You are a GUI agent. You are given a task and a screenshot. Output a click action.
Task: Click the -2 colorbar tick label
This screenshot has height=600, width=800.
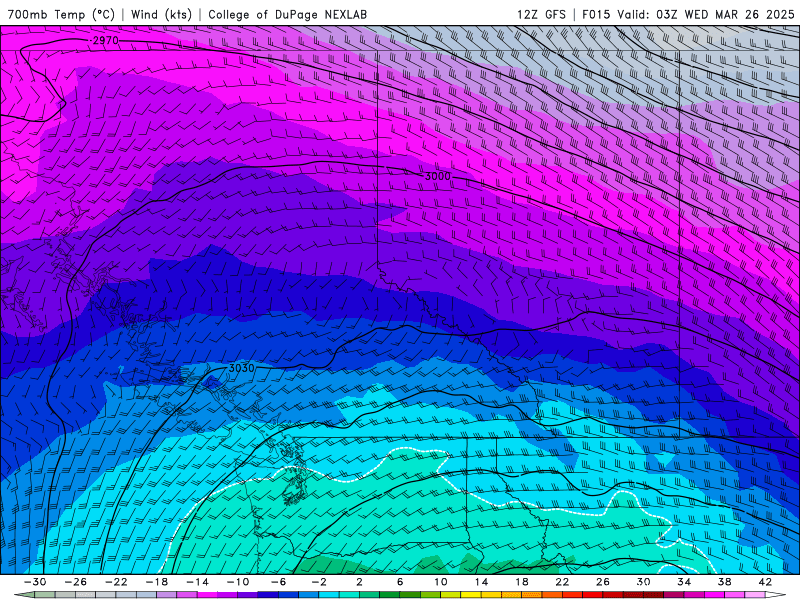click(318, 582)
